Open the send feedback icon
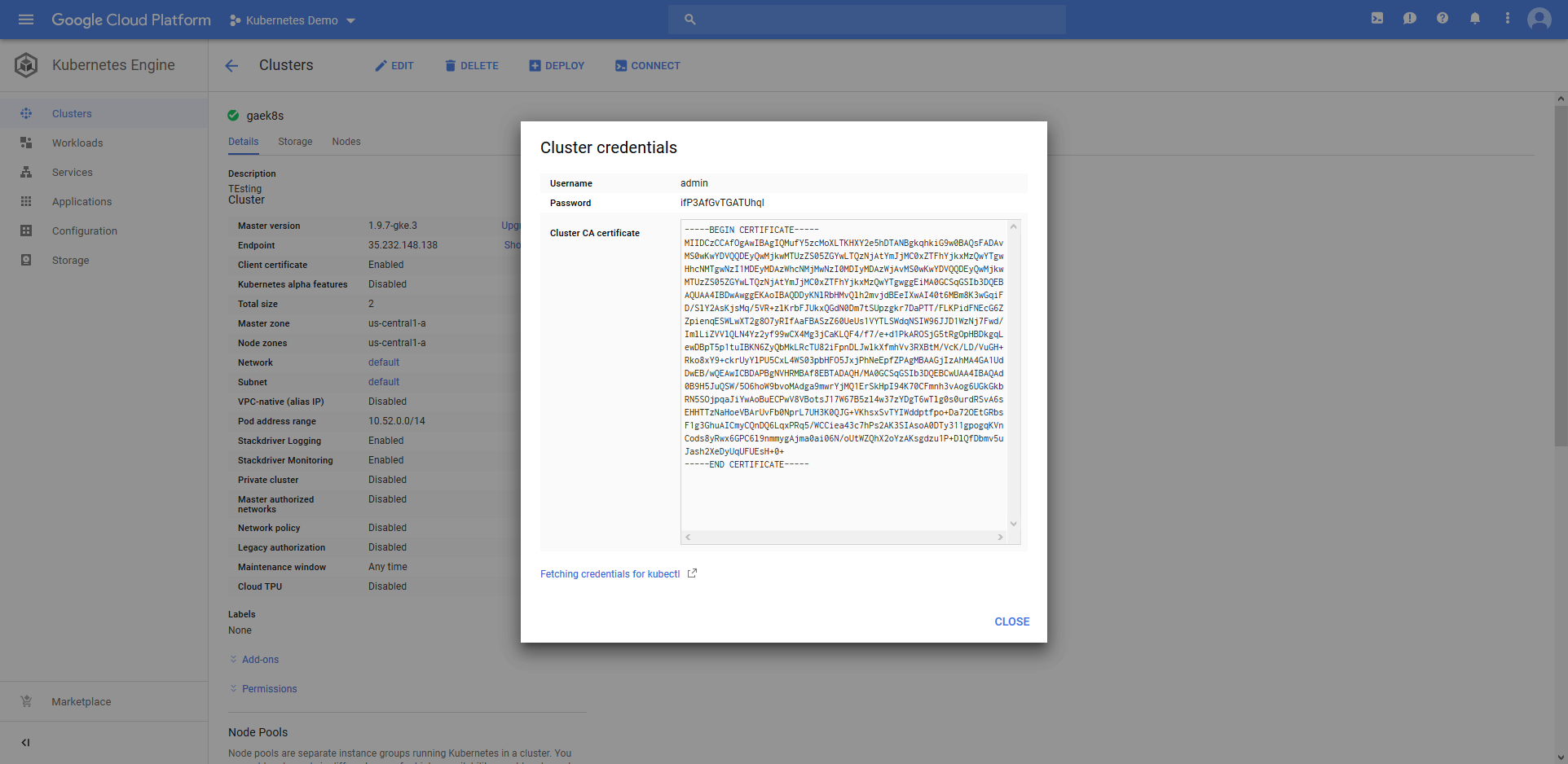The image size is (1568, 764). tap(1410, 19)
